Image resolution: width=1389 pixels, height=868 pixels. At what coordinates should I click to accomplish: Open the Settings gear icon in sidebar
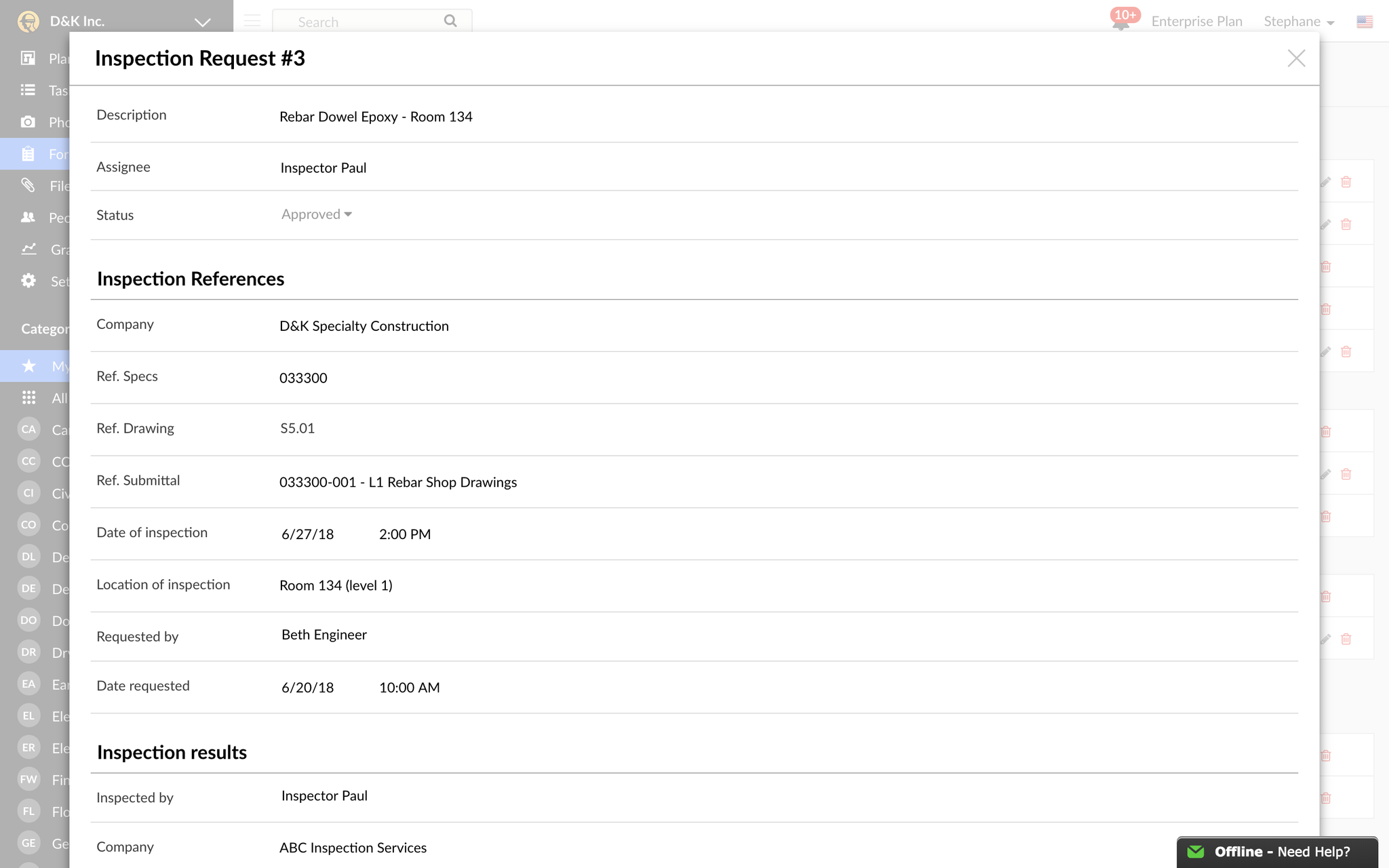(28, 281)
